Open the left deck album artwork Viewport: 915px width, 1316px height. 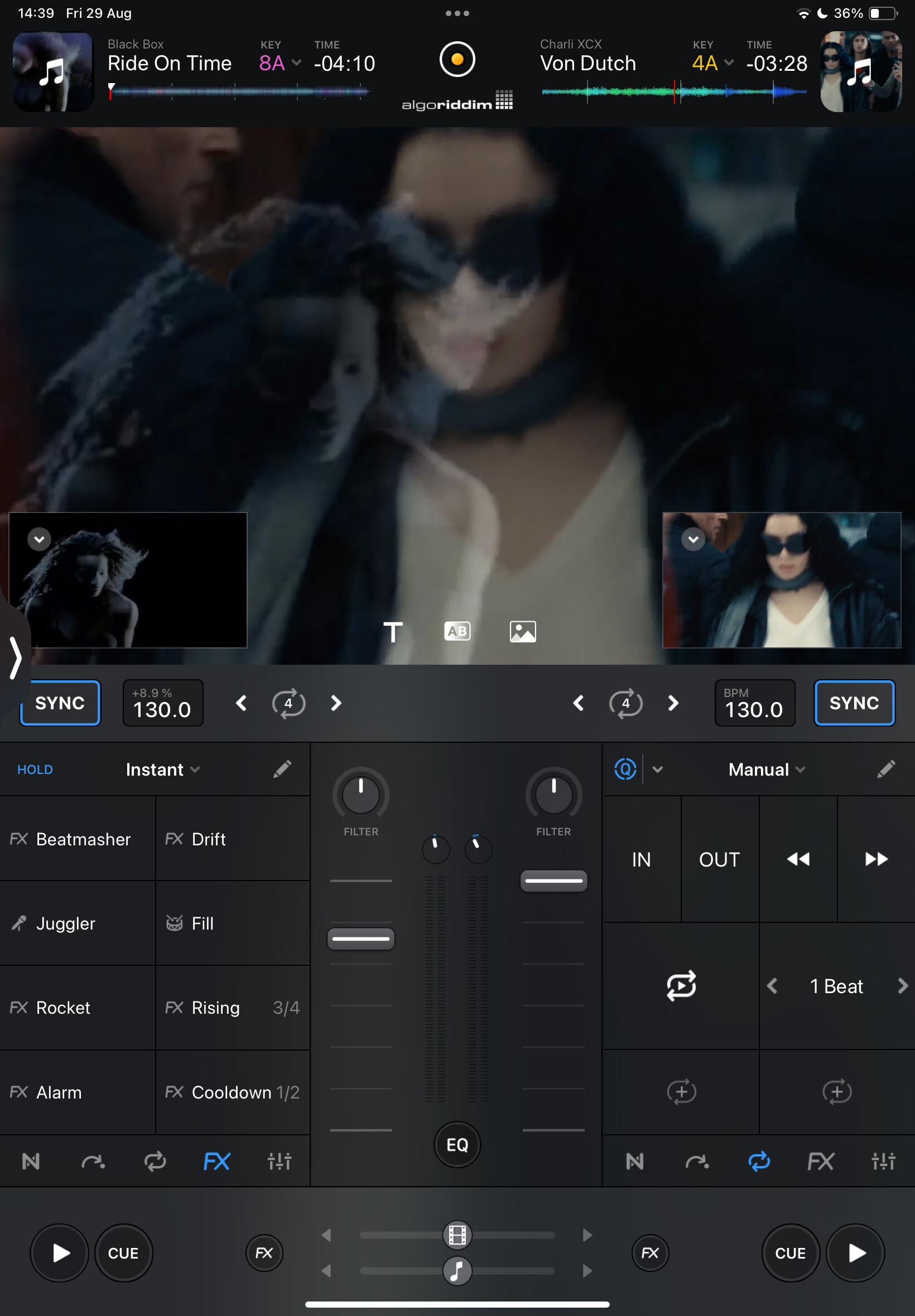pyautogui.click(x=54, y=71)
